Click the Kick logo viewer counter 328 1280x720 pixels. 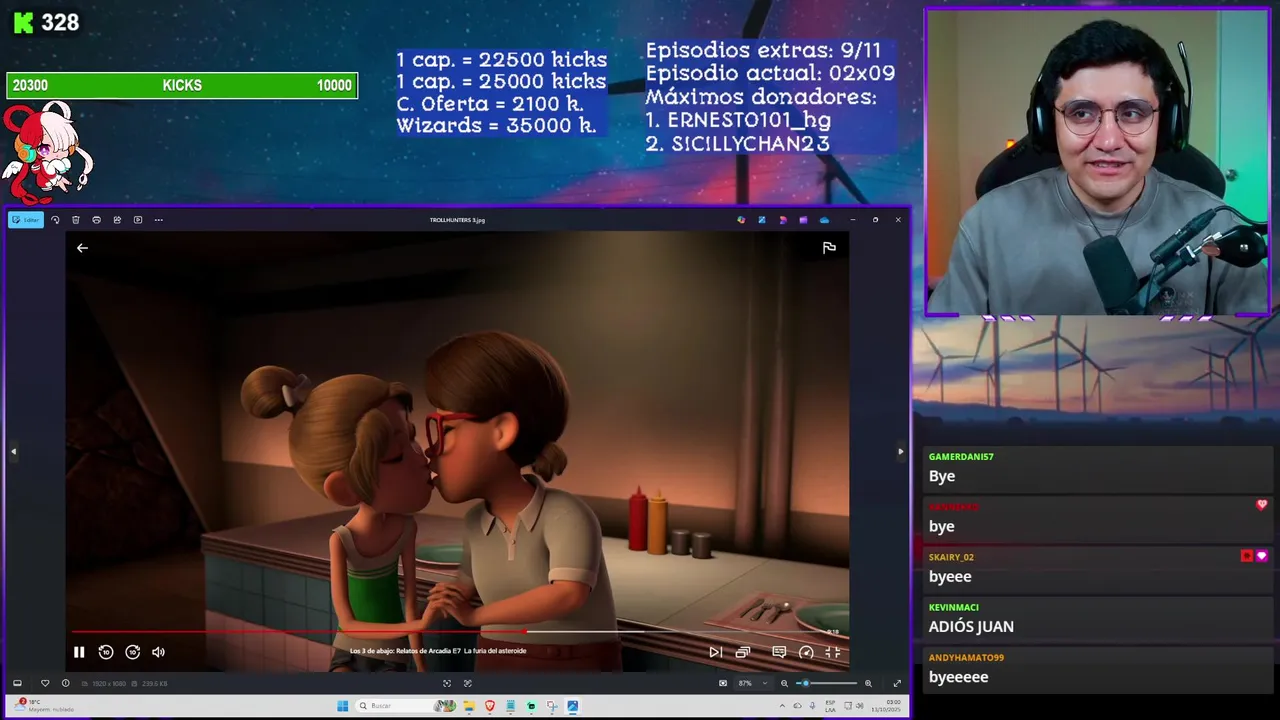coord(46,23)
